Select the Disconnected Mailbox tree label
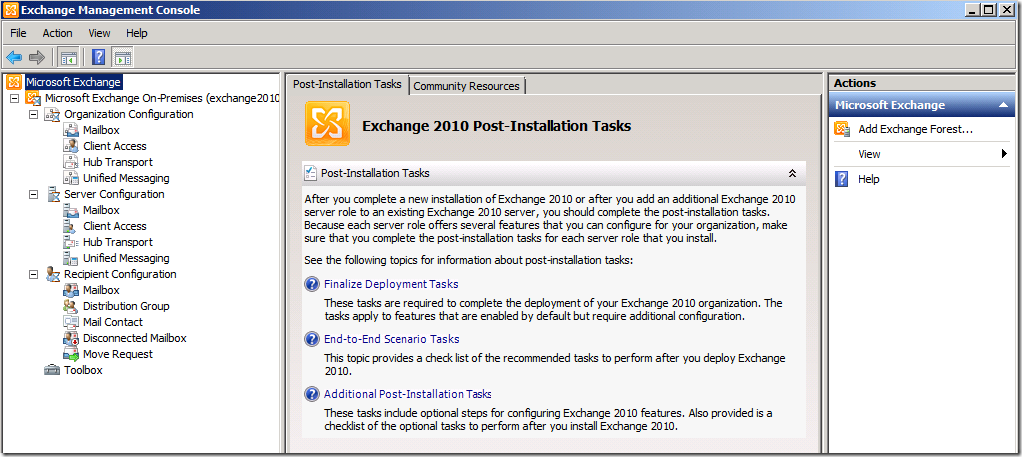1022x457 pixels. (135, 338)
